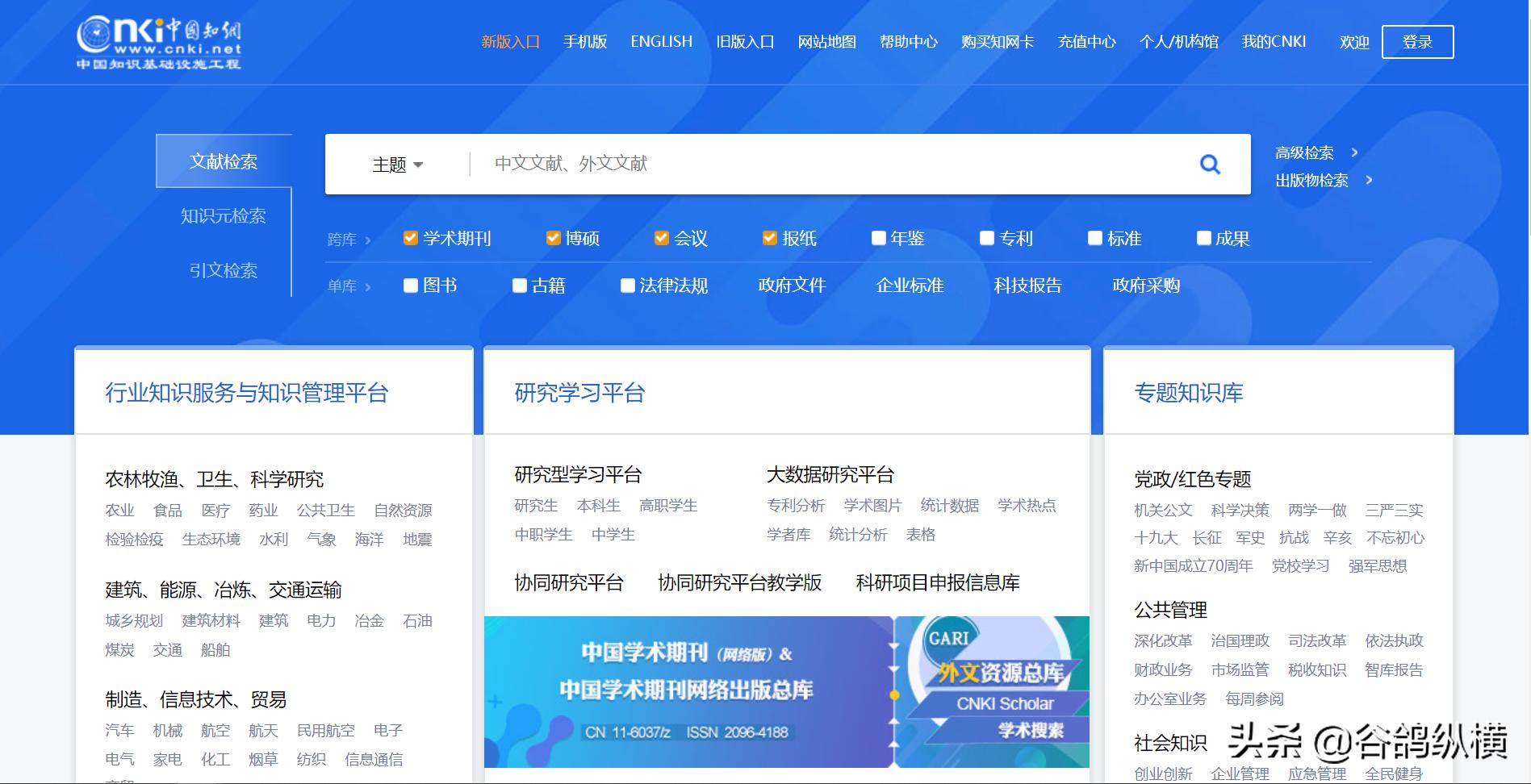The height and width of the screenshot is (784, 1531).
Task: Enable the 图书 checkbox
Action: (410, 285)
